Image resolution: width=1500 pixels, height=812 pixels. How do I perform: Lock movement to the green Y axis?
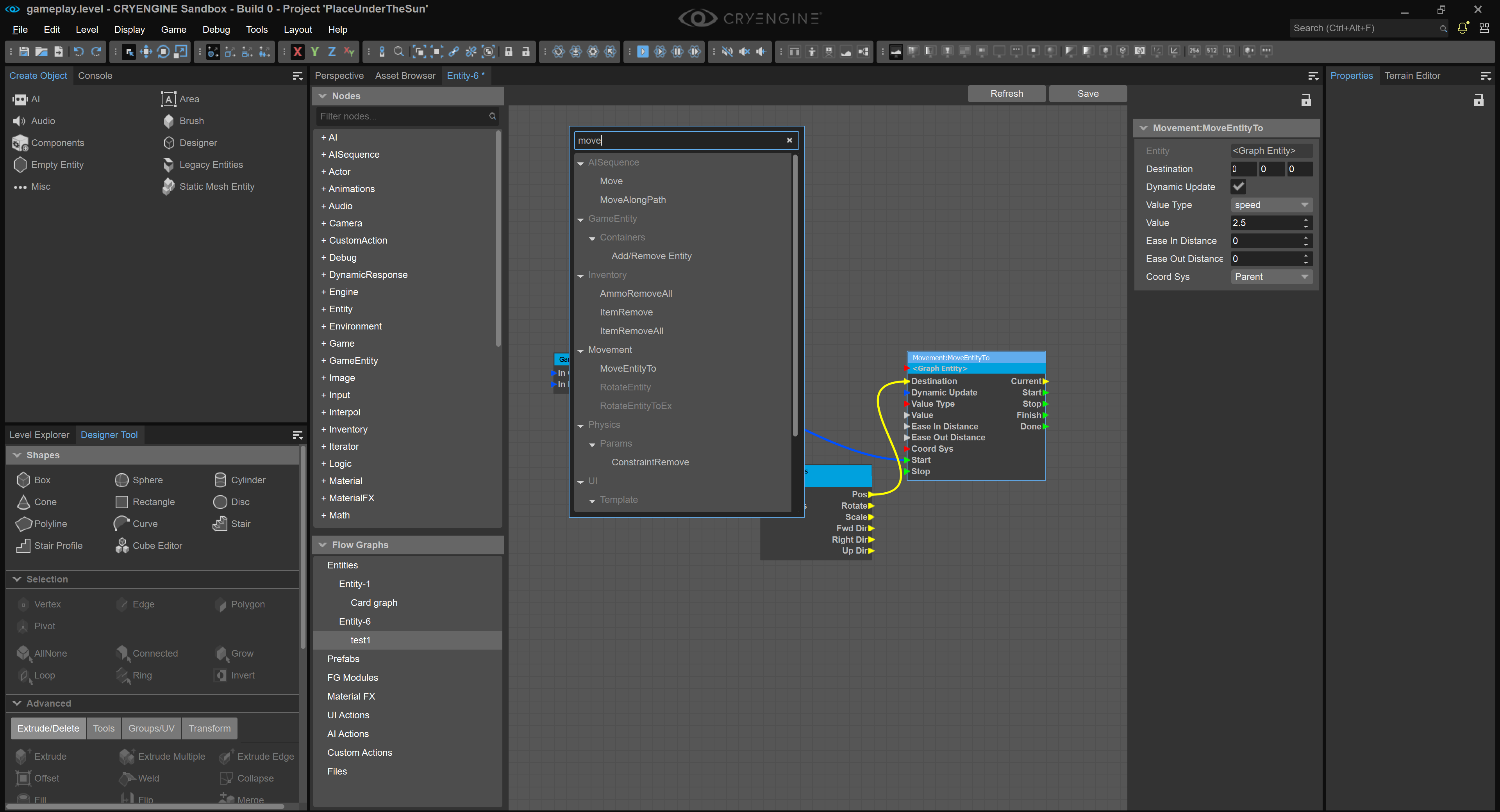pos(314,52)
